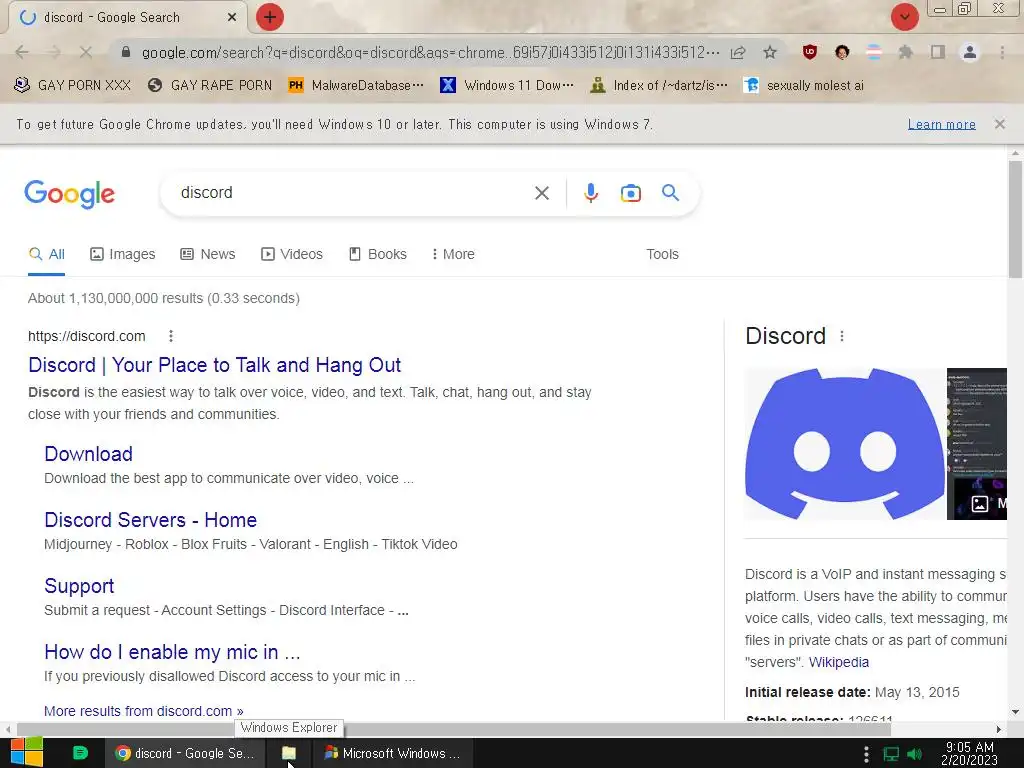
Task: Open the Index of /~dartz bookmark
Action: [658, 85]
